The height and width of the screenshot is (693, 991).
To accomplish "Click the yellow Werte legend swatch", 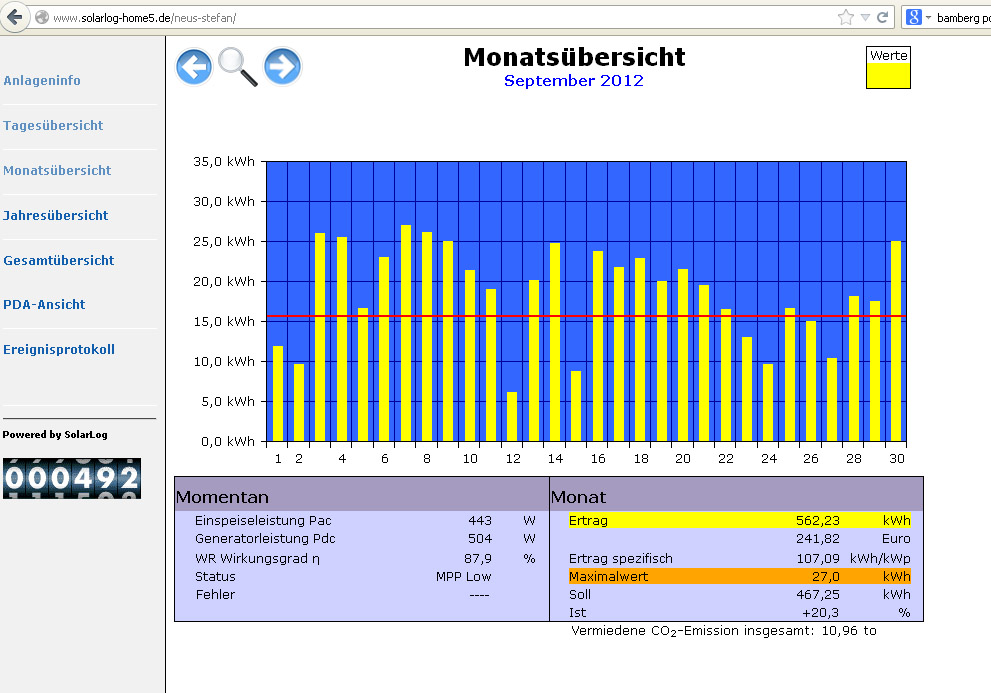I will pos(888,75).
